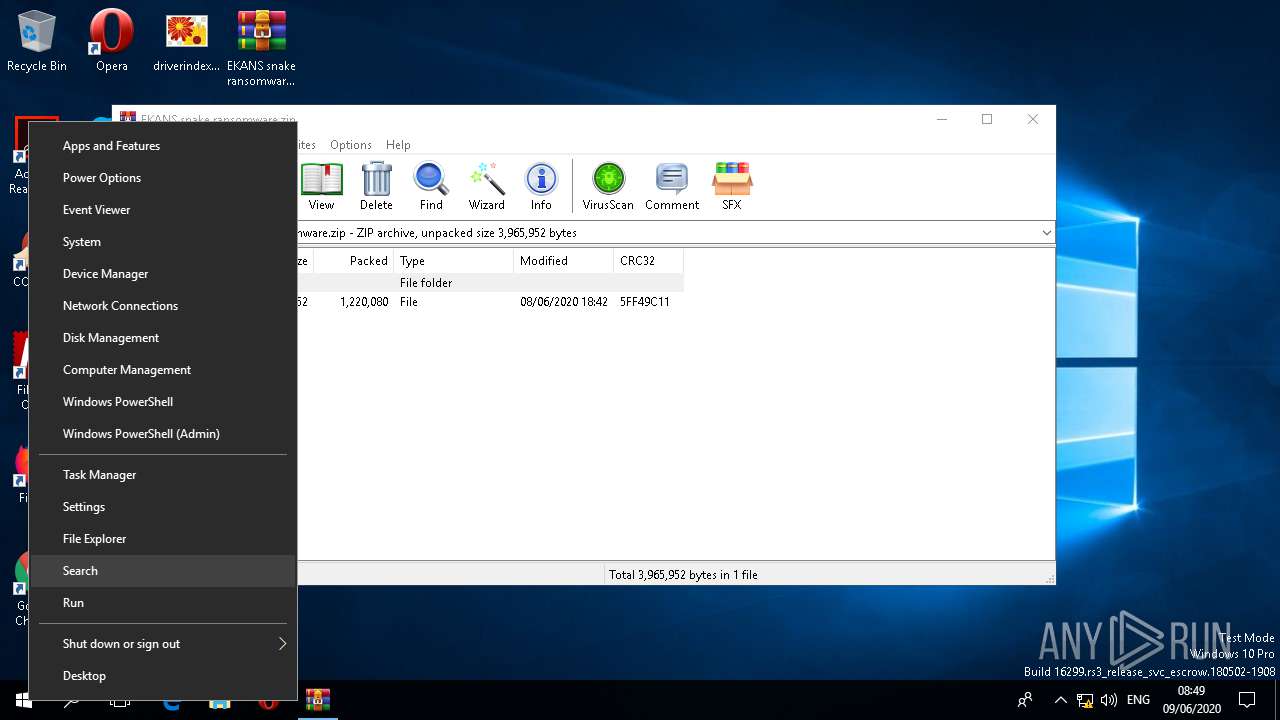
Task: Select the row with packed size 1,220,080
Action: coord(490,302)
